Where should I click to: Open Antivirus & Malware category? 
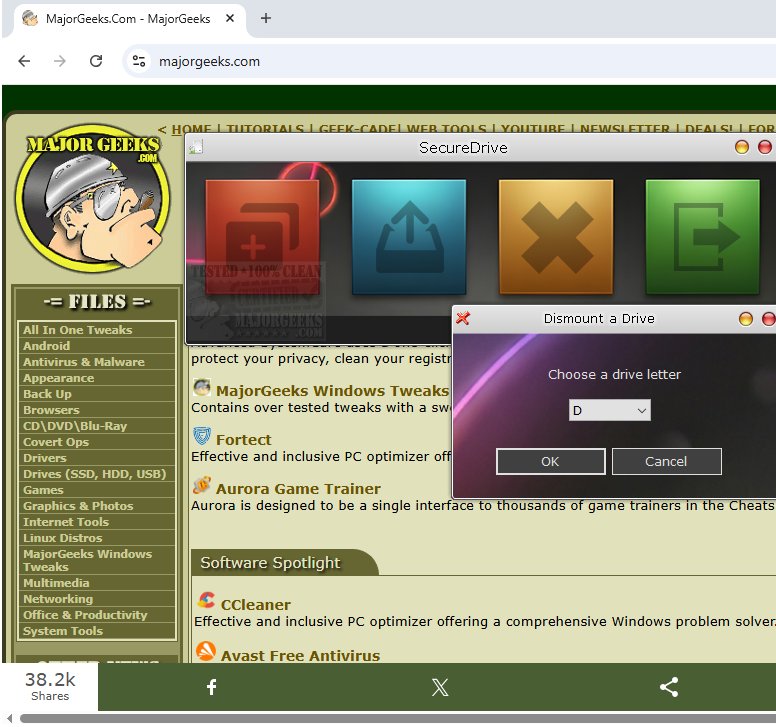point(84,362)
